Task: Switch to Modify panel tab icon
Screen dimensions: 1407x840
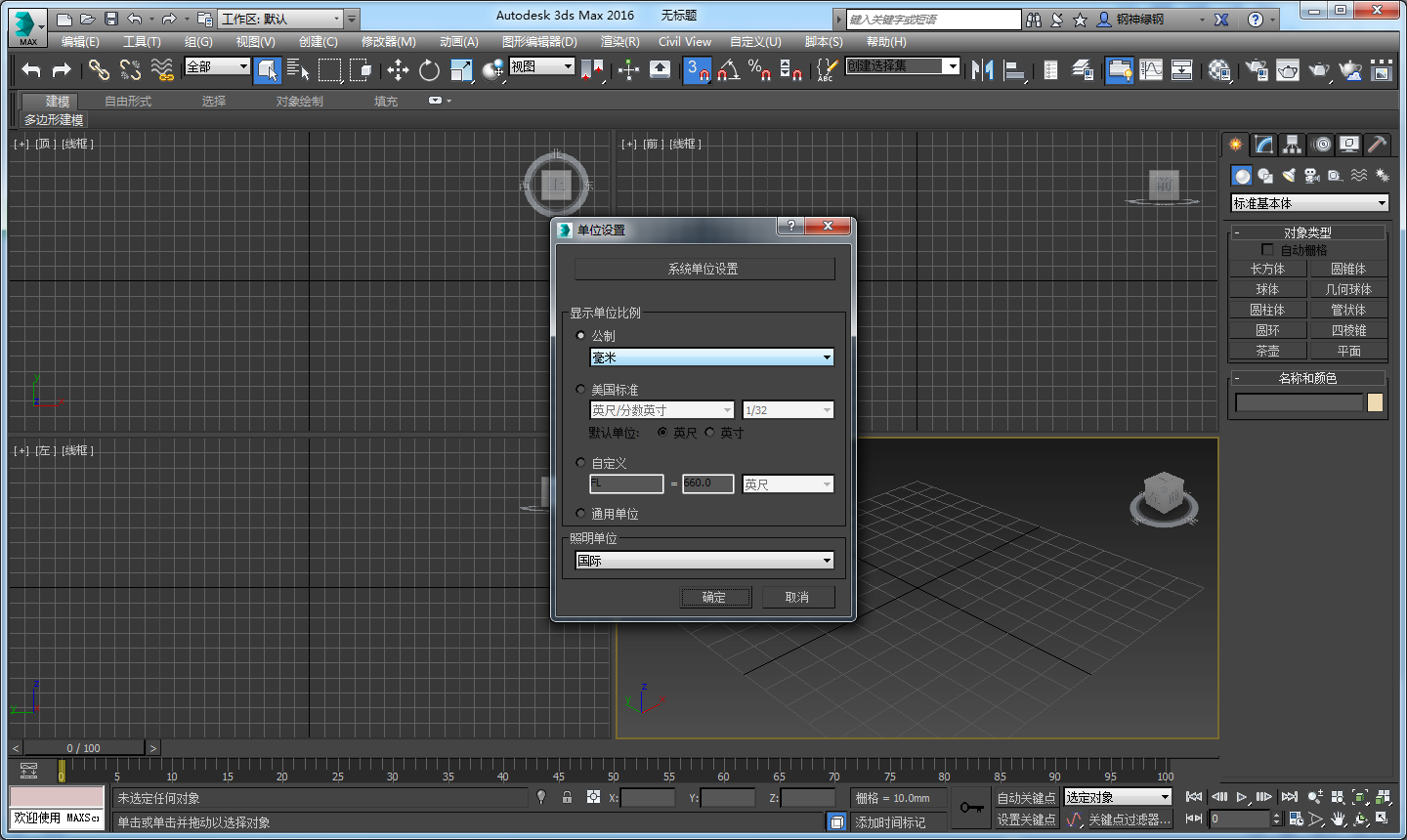Action: point(1264,145)
